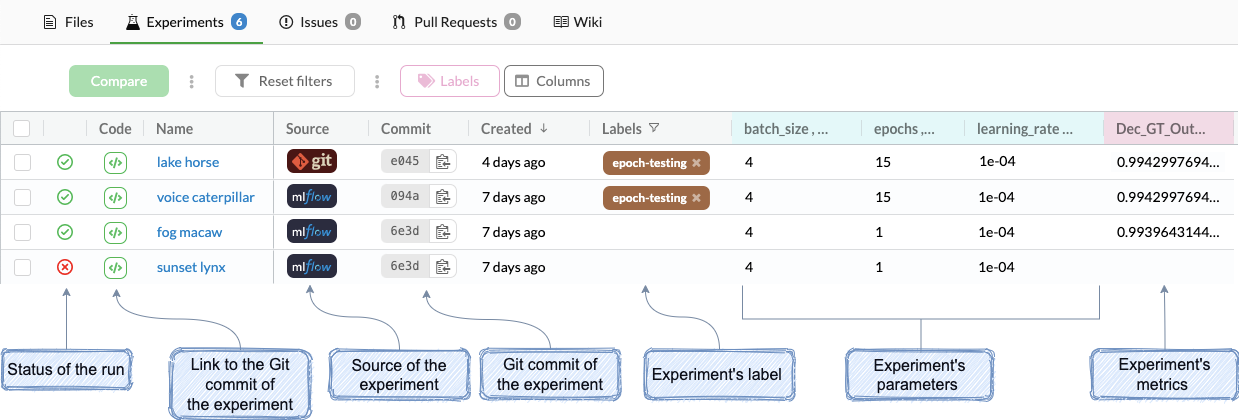
Task: Open code link for sunset lynx run
Action: coord(115,267)
